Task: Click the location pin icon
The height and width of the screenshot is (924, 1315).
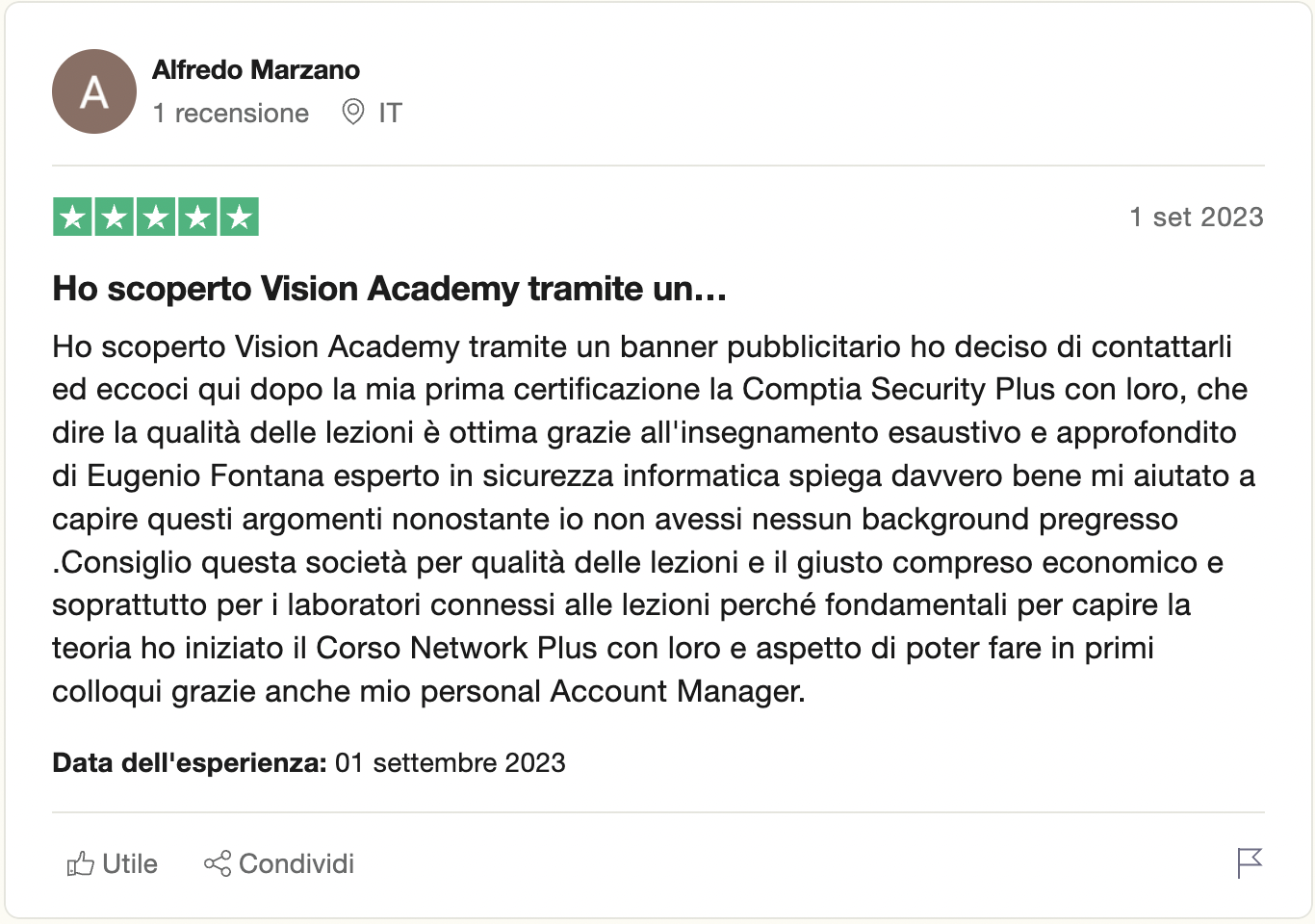Action: 353,113
